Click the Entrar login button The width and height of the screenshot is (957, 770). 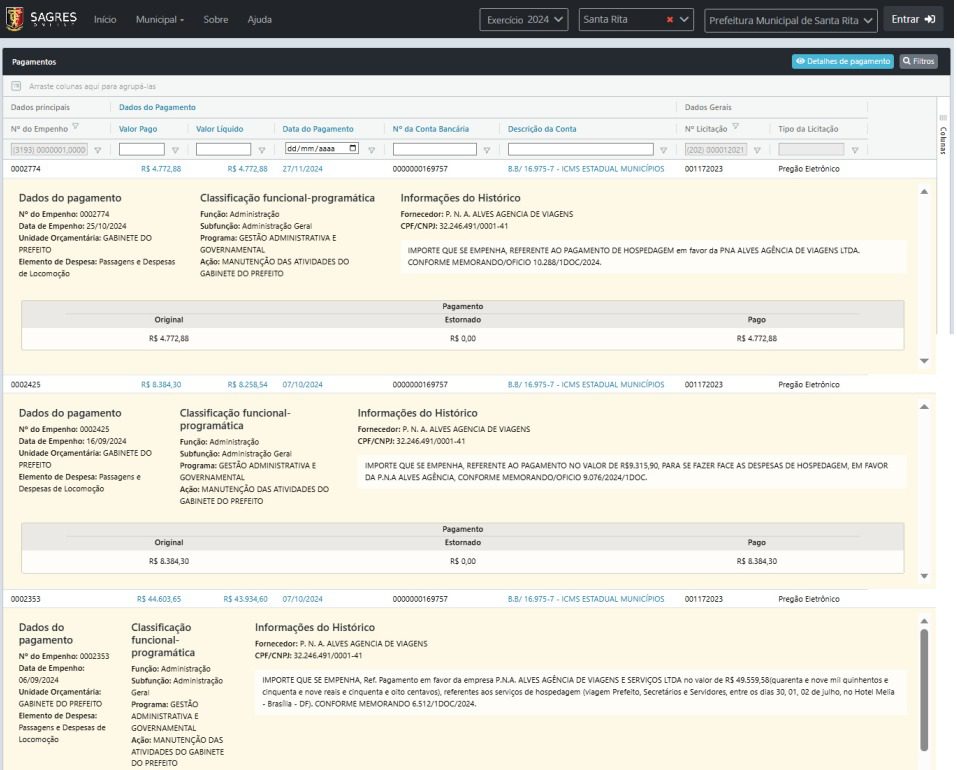(x=913, y=20)
